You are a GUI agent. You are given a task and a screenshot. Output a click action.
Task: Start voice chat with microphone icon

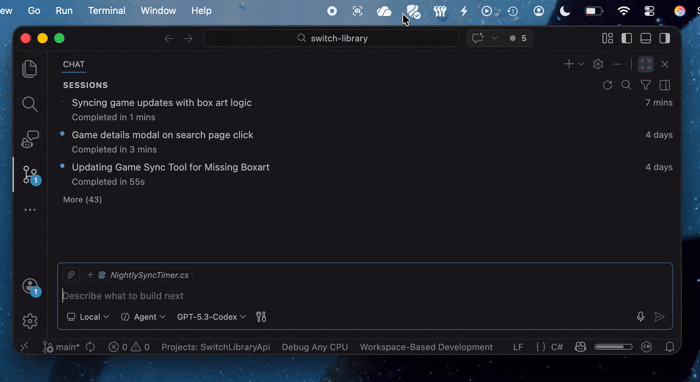(x=640, y=316)
